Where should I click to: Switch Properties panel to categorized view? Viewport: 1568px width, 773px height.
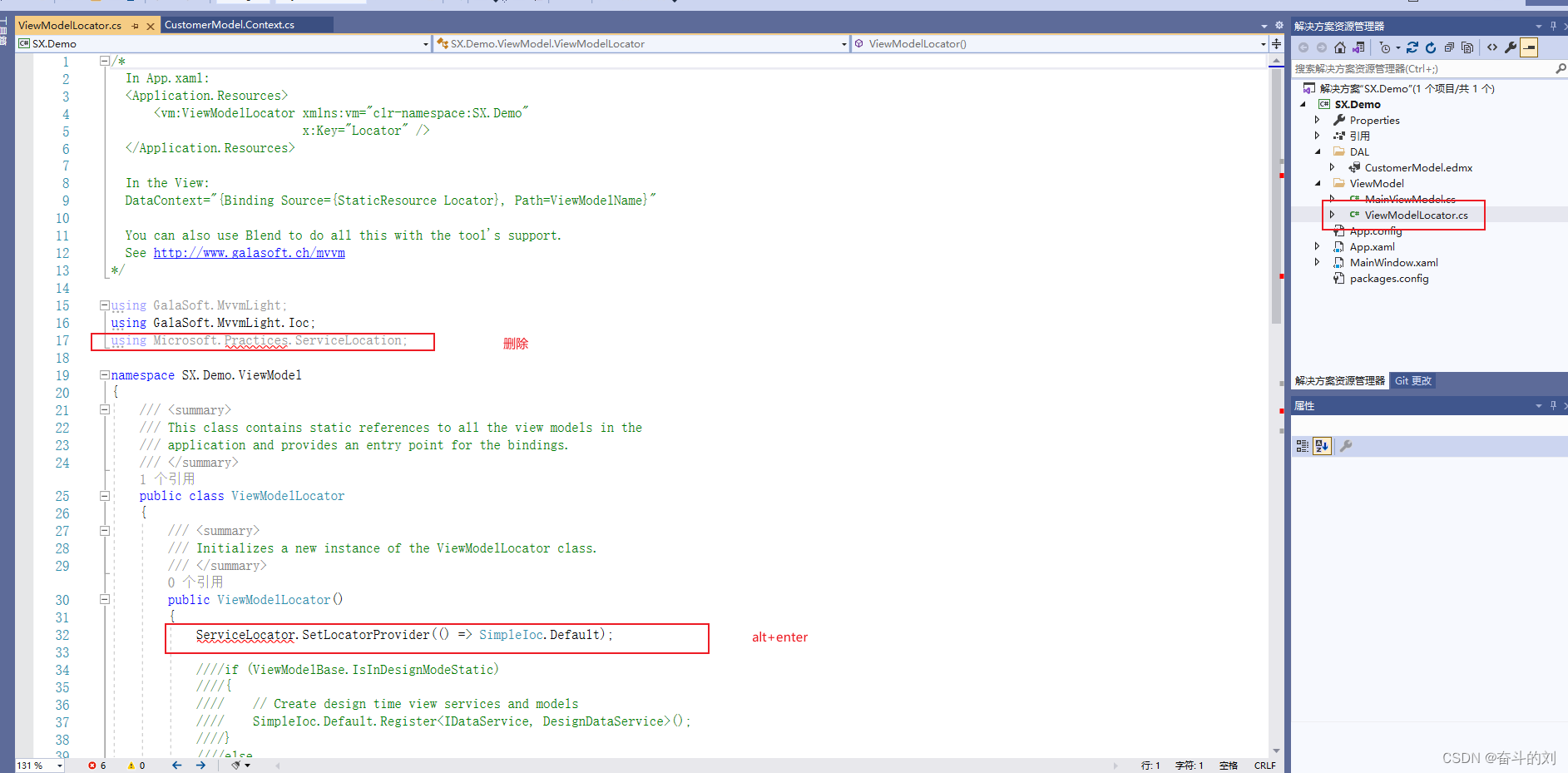point(1302,446)
